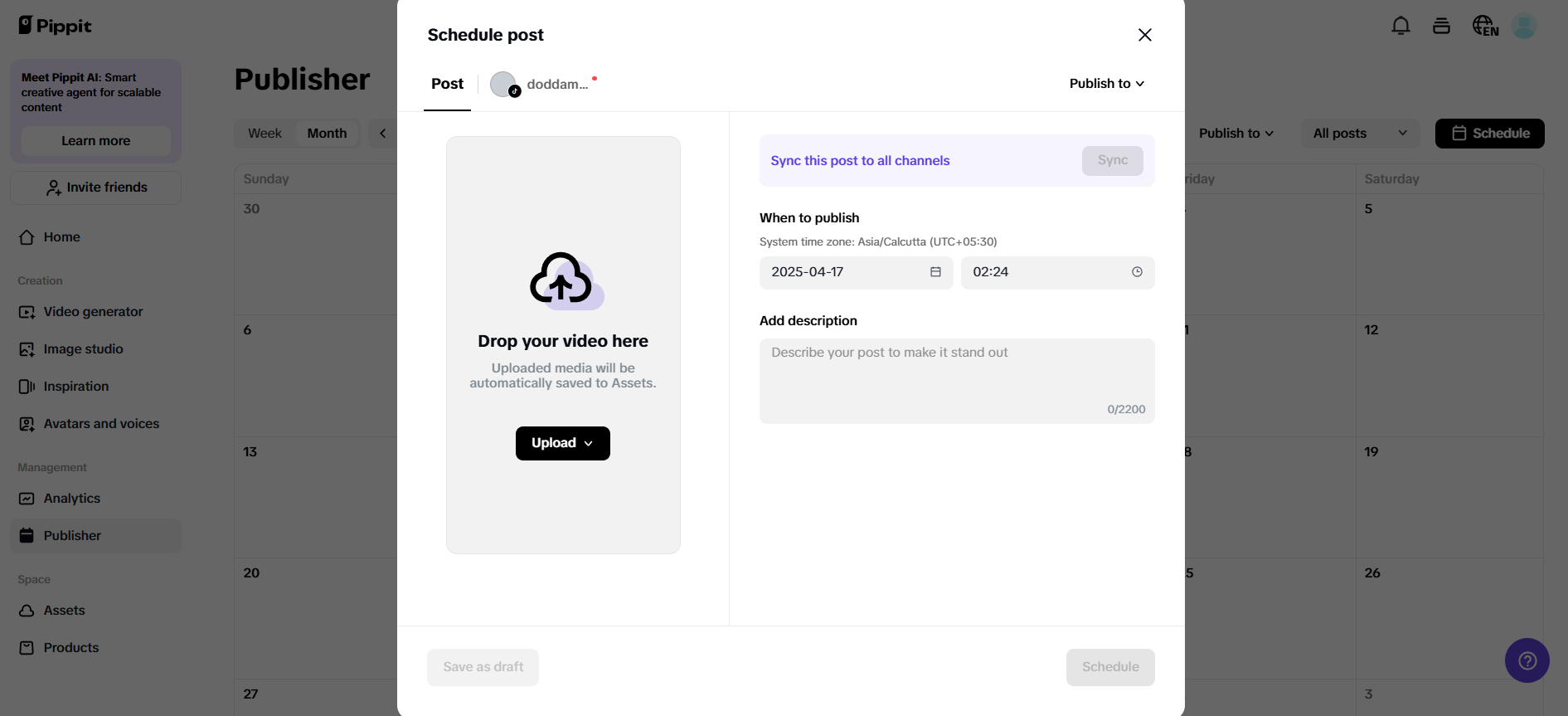Expand the All posts filter dropdown
The height and width of the screenshot is (716, 1568).
(1360, 134)
